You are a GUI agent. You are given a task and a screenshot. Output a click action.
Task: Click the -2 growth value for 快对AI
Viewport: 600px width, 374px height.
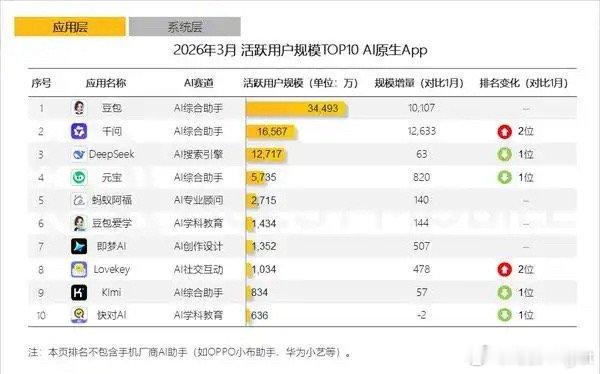[421, 315]
